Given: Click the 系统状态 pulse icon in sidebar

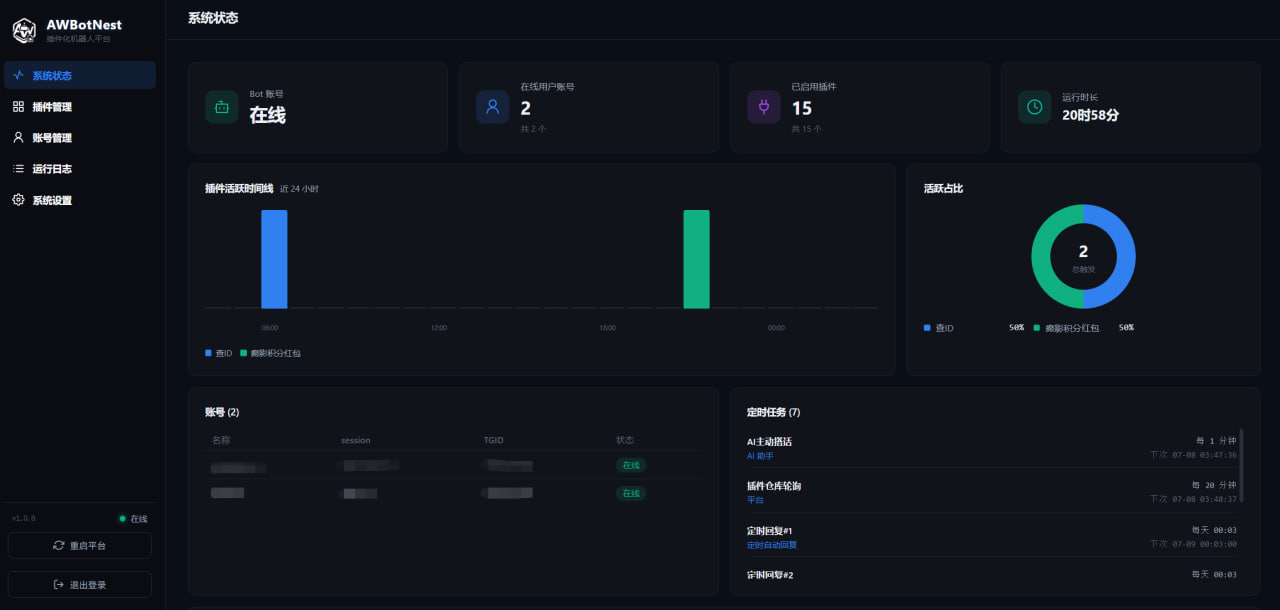Looking at the screenshot, I should point(18,75).
